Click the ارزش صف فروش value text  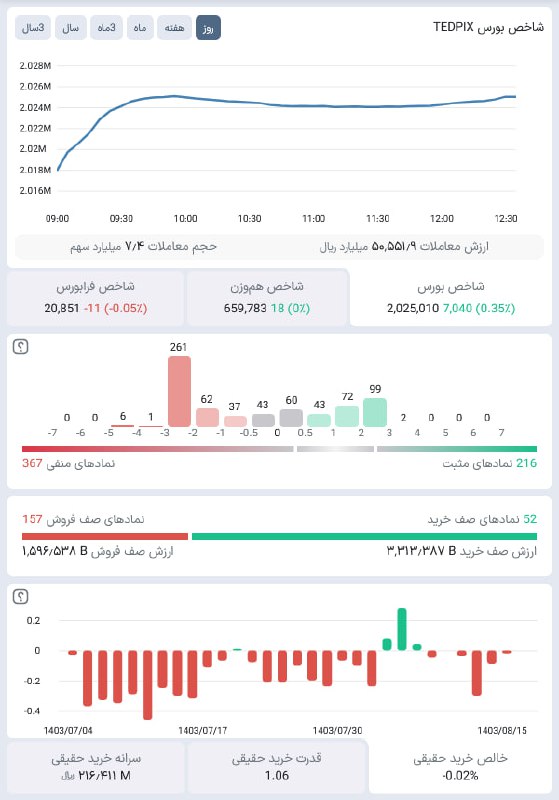pyautogui.click(x=97, y=552)
